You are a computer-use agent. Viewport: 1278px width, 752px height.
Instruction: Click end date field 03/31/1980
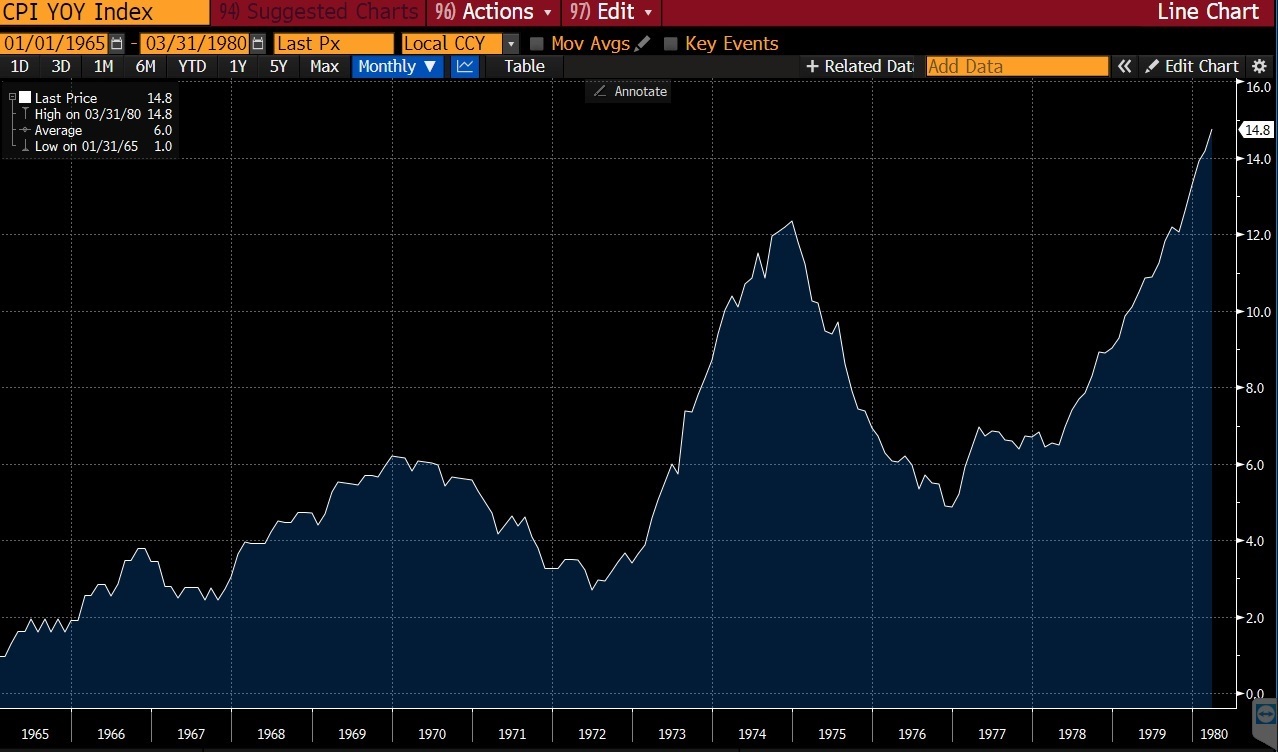tap(194, 44)
